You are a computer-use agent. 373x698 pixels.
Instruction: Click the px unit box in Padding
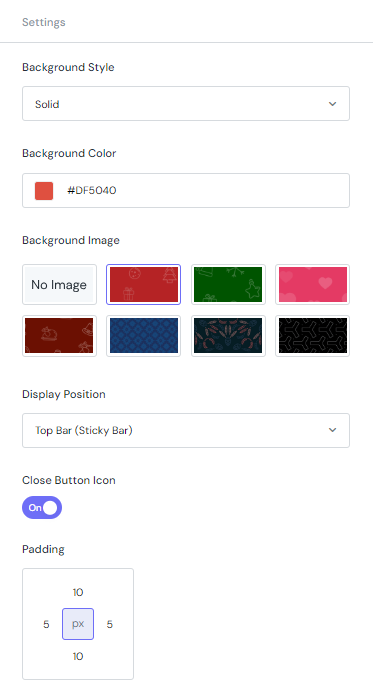pyautogui.click(x=78, y=624)
